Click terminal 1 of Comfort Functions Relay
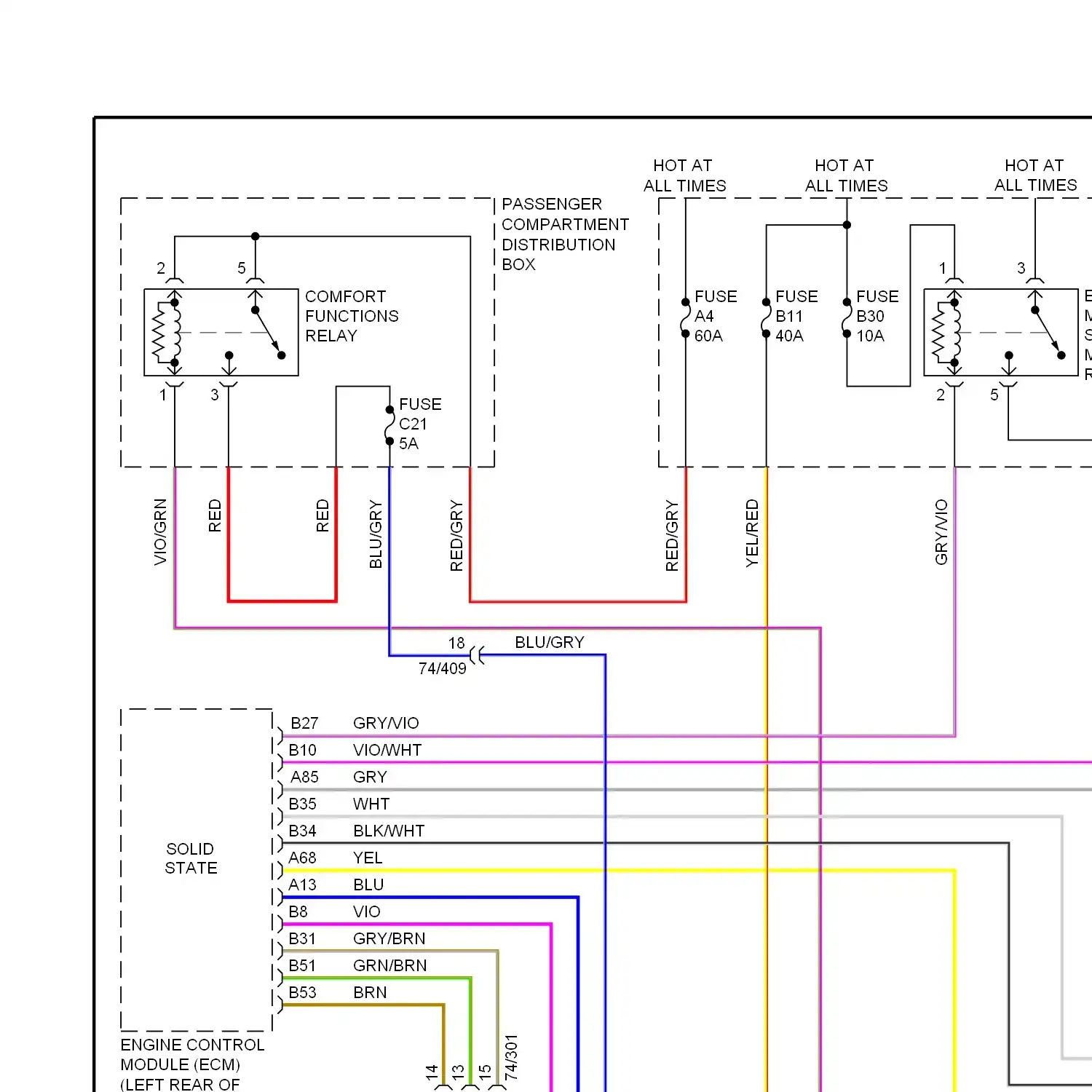 [x=163, y=395]
